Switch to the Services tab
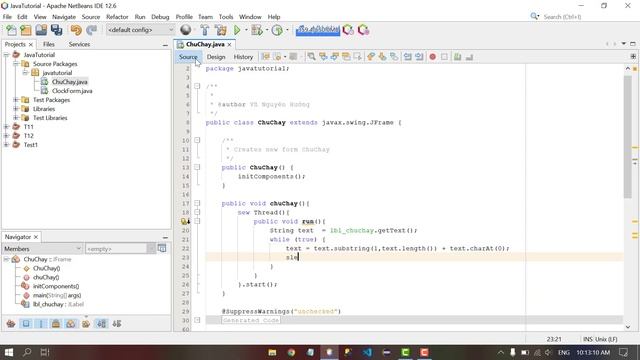Image resolution: width=640 pixels, height=360 pixels. (x=79, y=44)
